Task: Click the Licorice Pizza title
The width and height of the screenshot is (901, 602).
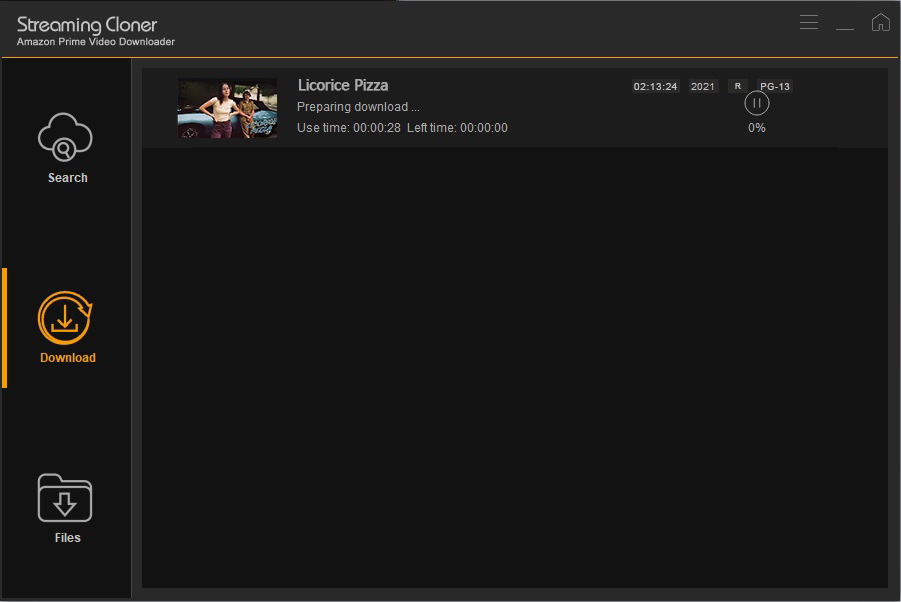Action: coord(343,85)
